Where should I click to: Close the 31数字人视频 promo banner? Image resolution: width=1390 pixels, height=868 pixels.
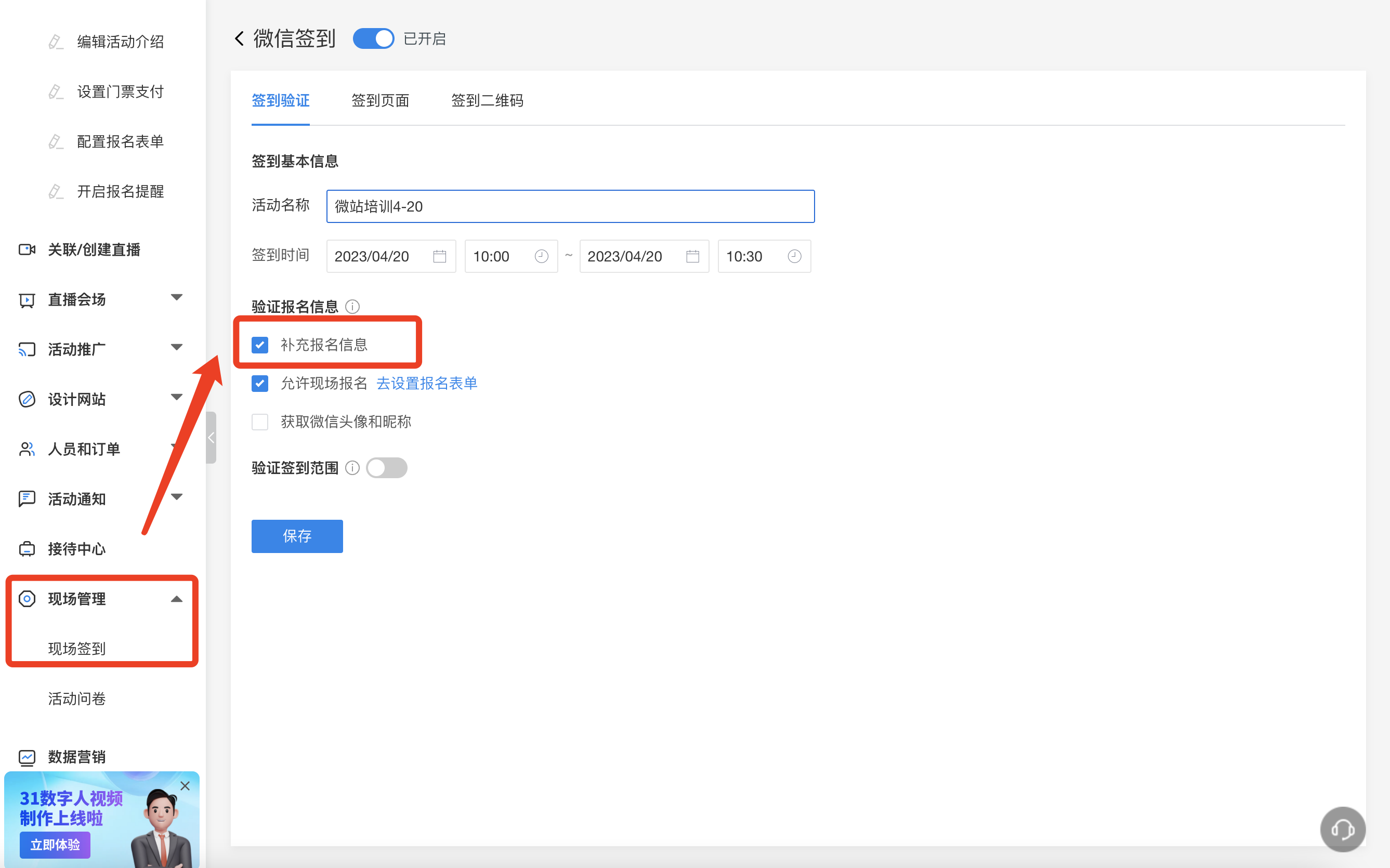(185, 786)
